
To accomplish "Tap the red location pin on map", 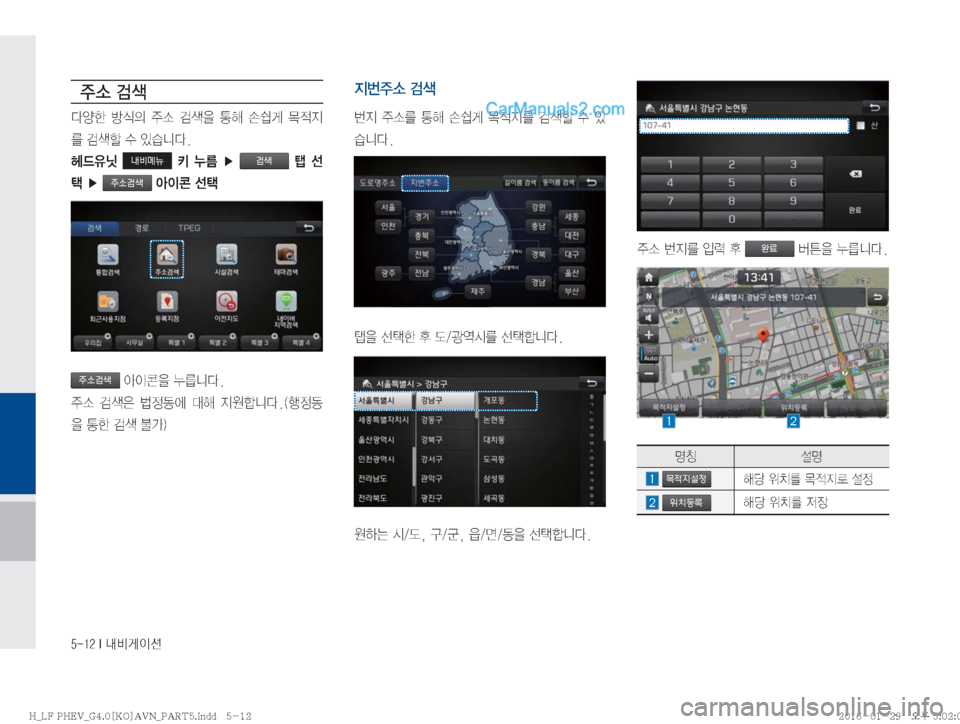I will [763, 335].
